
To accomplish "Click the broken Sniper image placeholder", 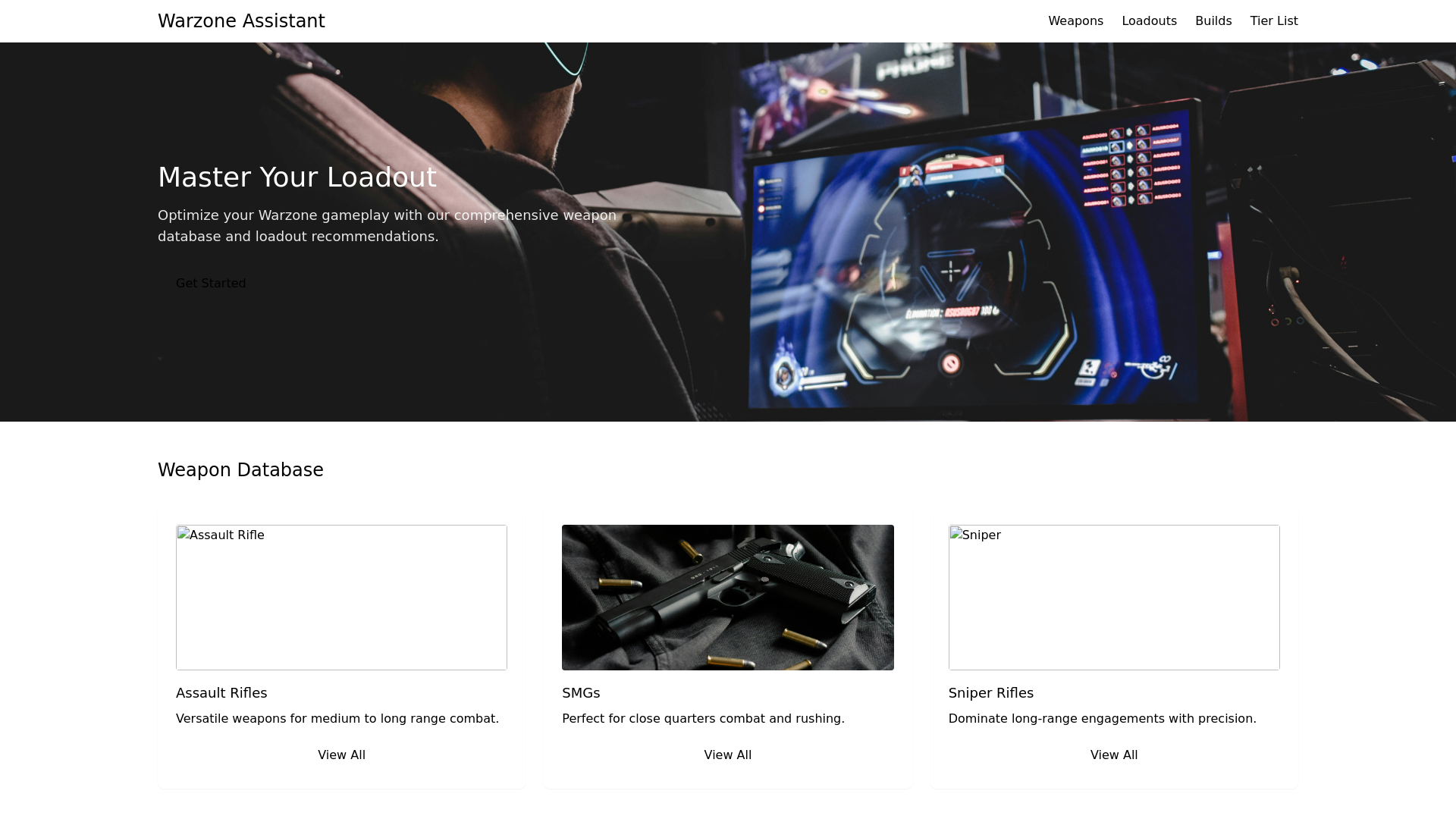I will [1113, 597].
